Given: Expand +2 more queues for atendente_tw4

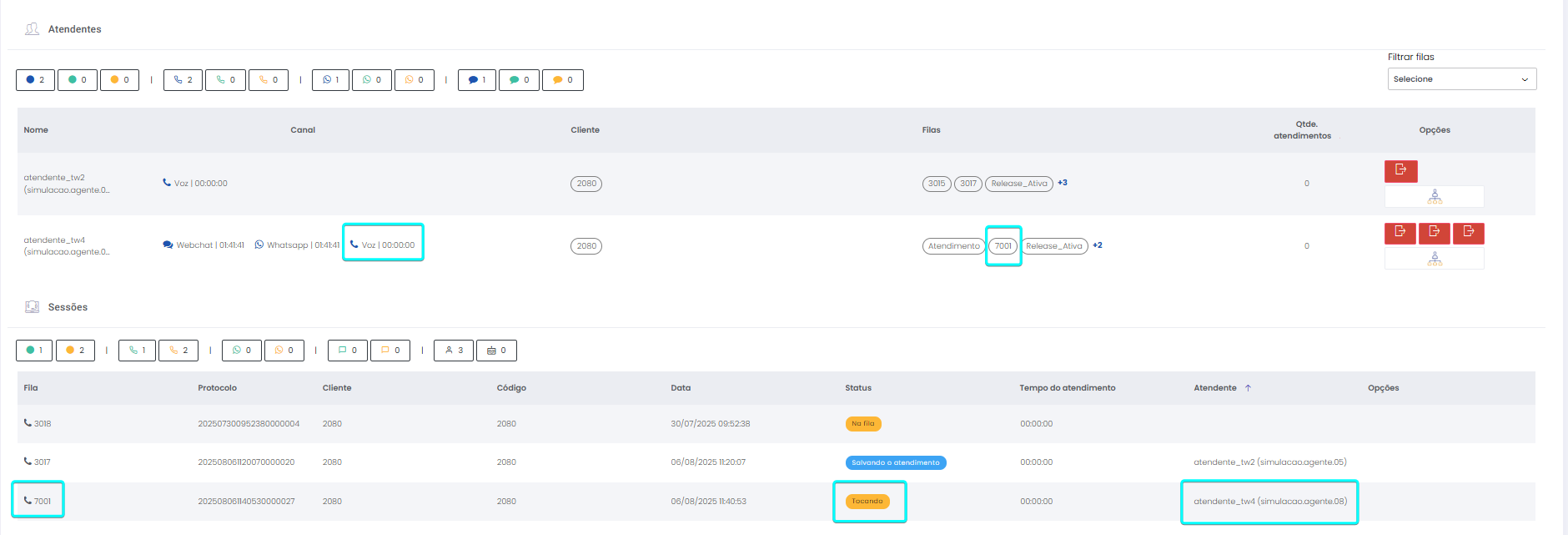Looking at the screenshot, I should pos(1098,245).
